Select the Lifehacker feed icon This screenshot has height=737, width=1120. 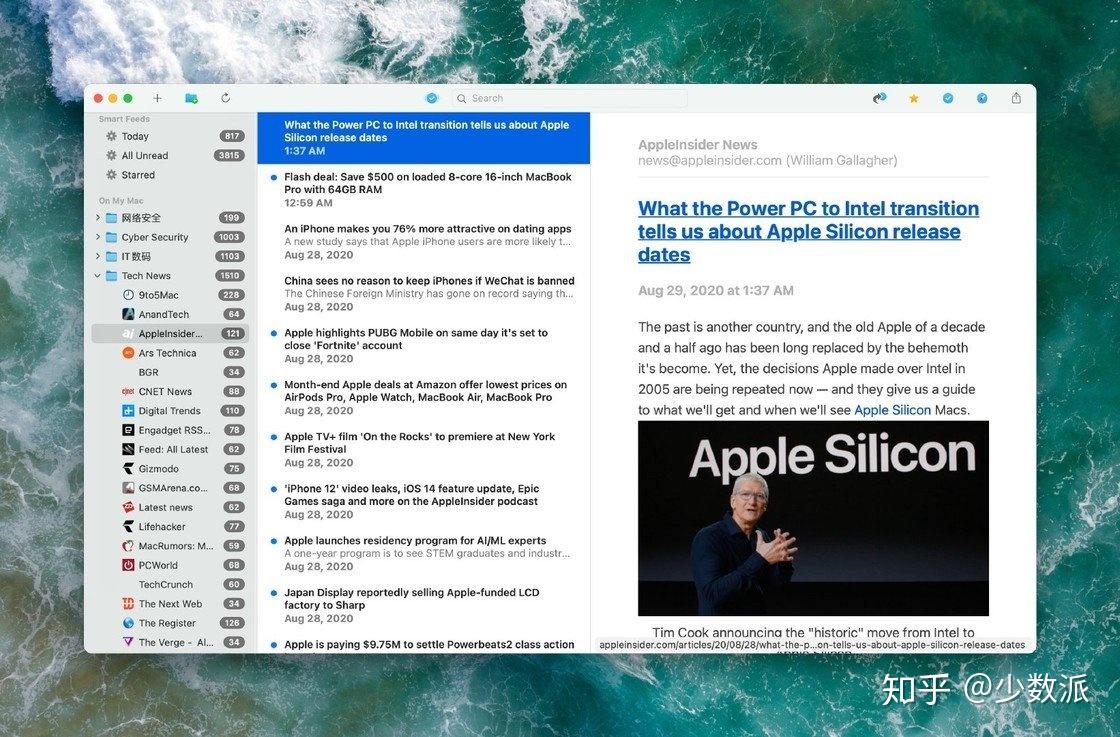point(128,526)
